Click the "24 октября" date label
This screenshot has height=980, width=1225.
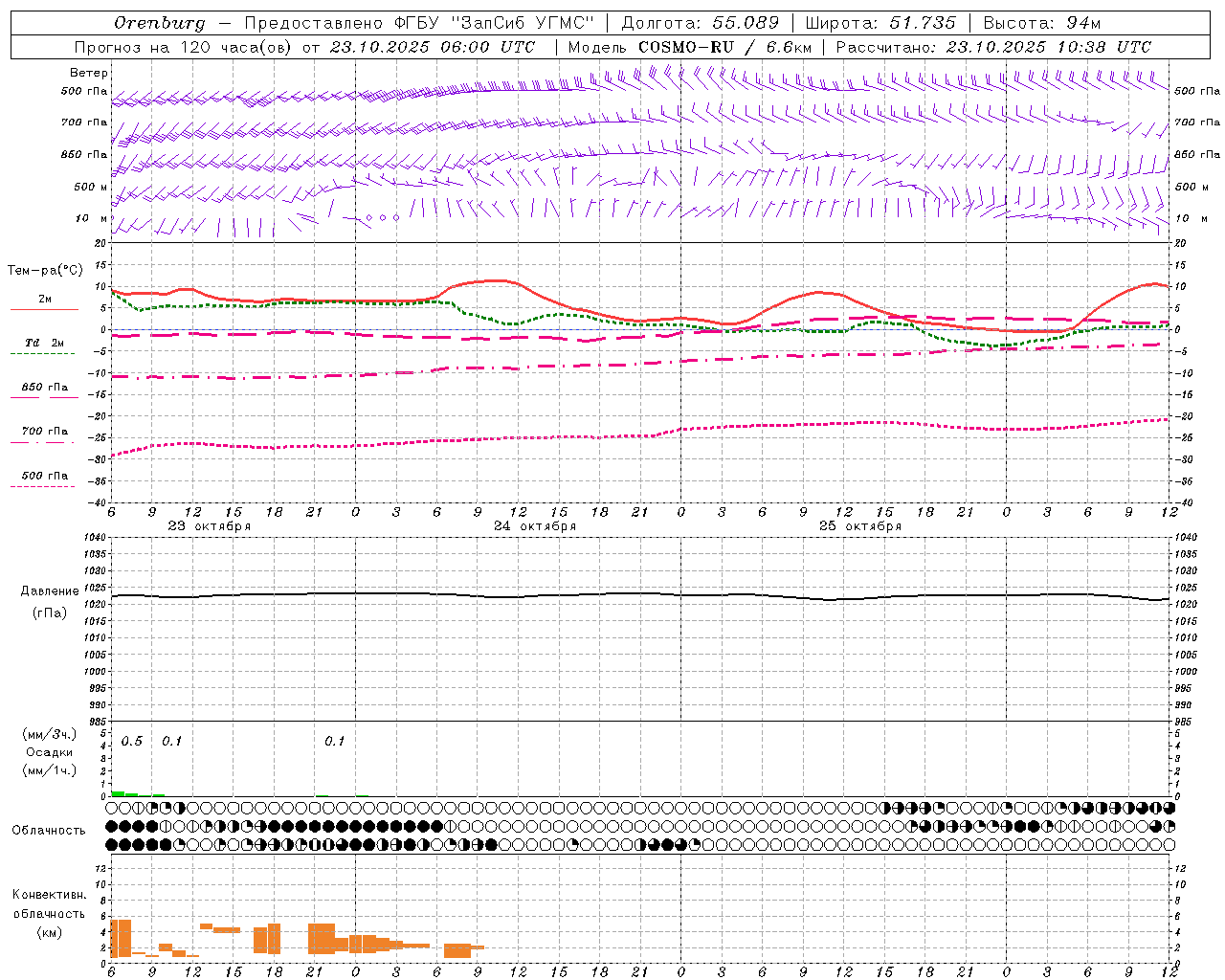point(535,526)
